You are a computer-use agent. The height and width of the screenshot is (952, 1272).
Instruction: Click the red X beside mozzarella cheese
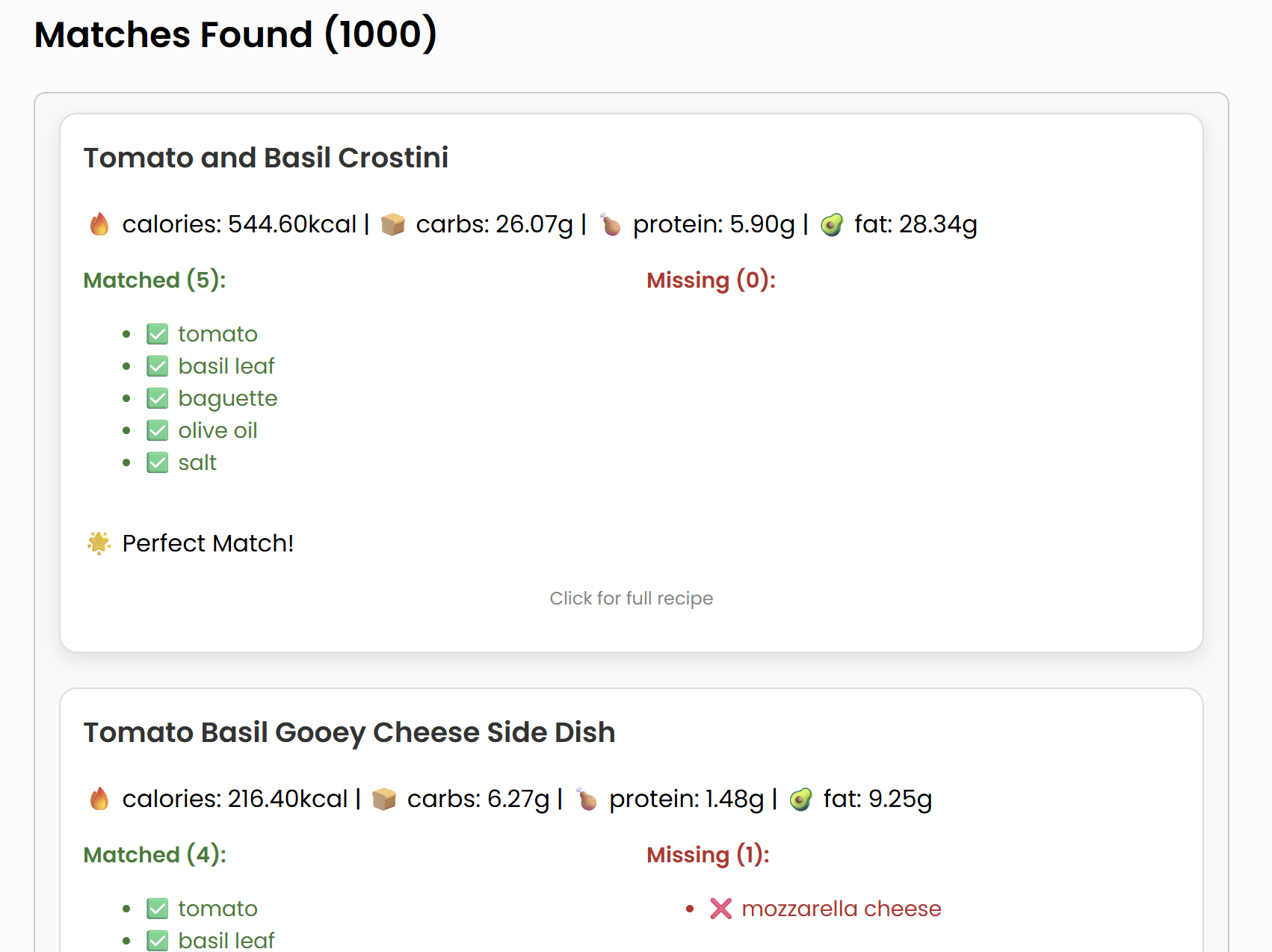[720, 909]
